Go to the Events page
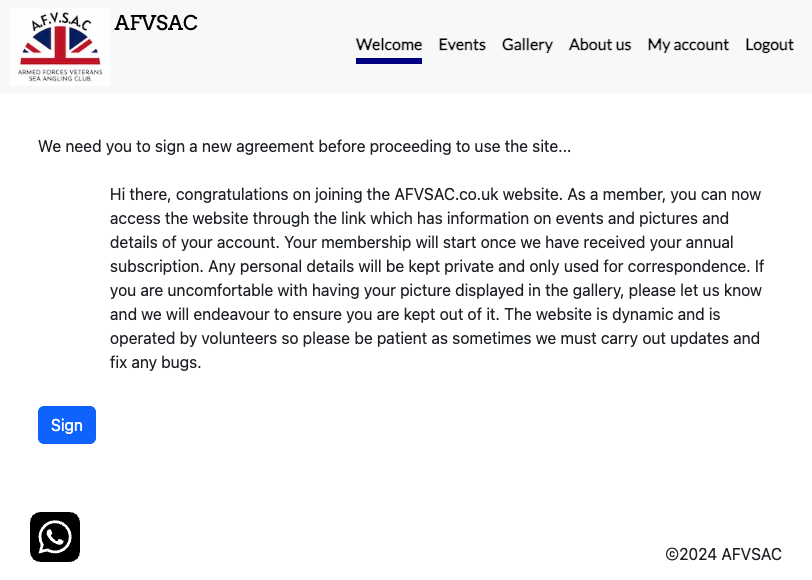The height and width of the screenshot is (580, 812). pos(462,44)
